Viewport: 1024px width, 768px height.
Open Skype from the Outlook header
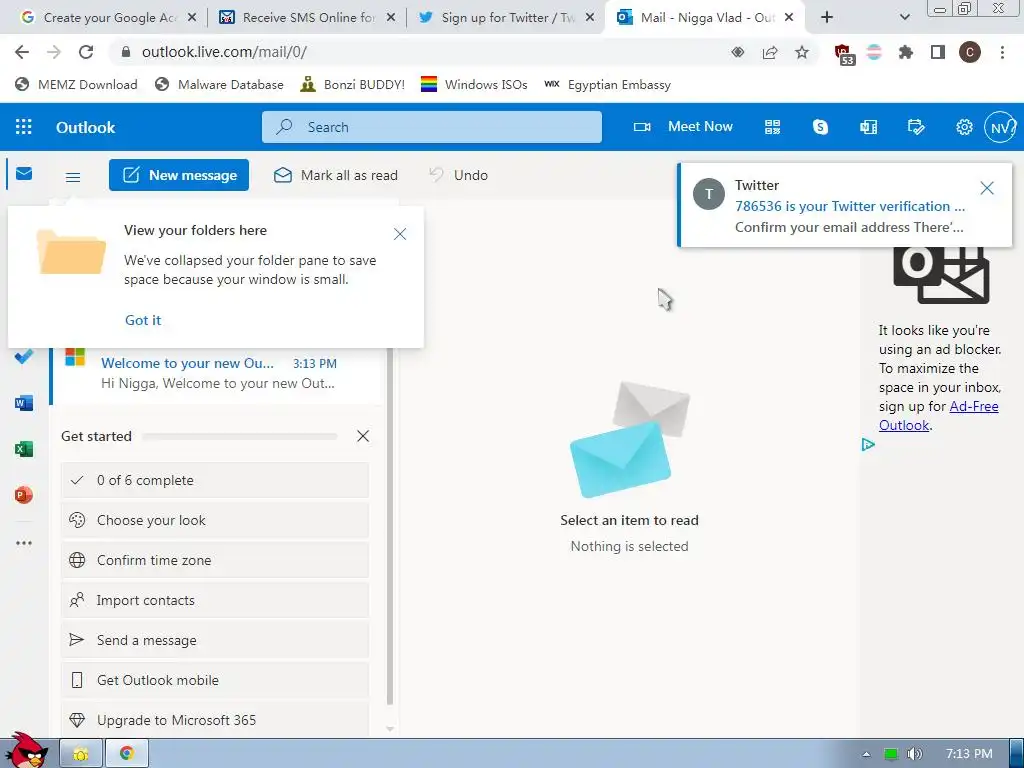point(820,127)
